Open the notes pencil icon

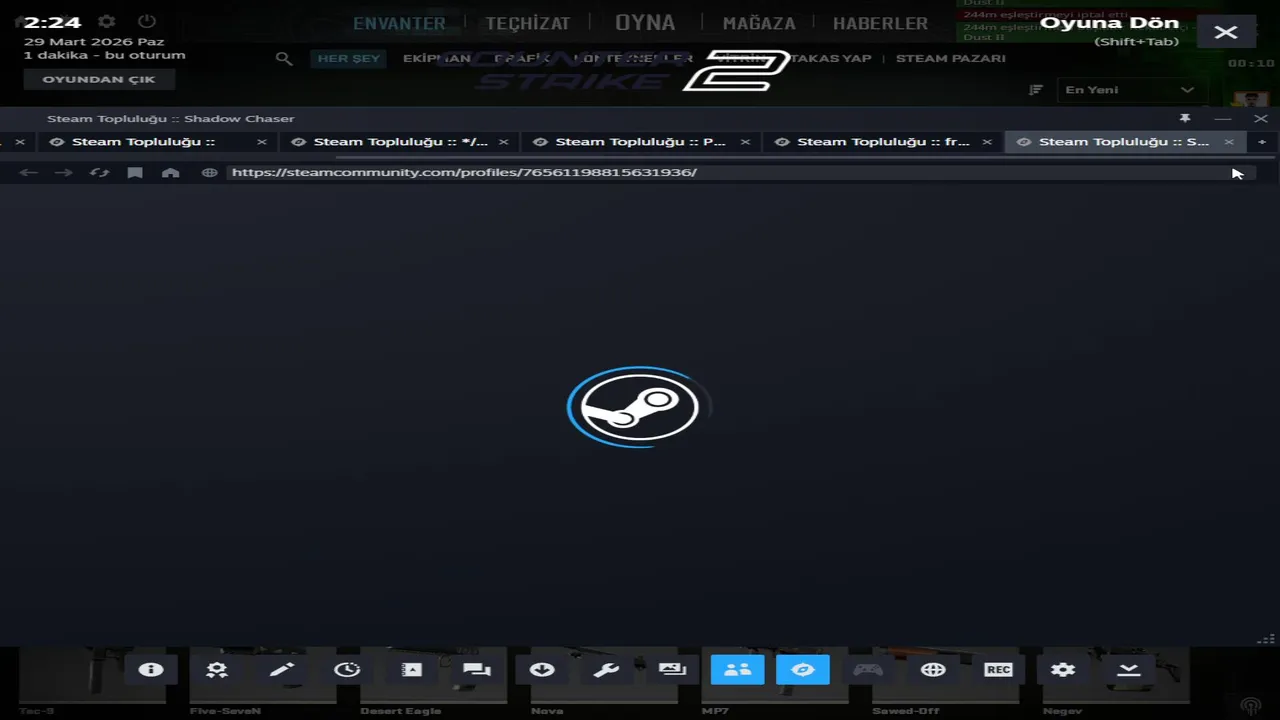(x=282, y=670)
